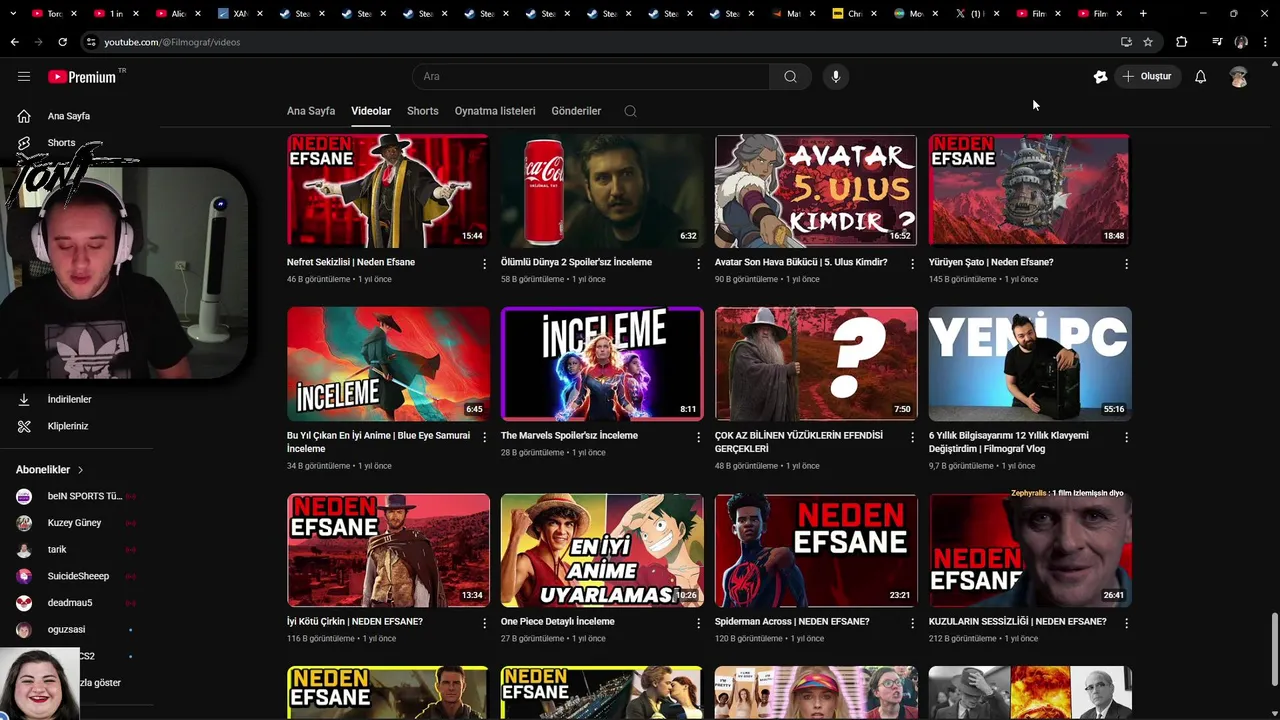The height and width of the screenshot is (720, 1280).
Task: Open options menu for Blue Eye Samurai video
Action: pos(485,437)
